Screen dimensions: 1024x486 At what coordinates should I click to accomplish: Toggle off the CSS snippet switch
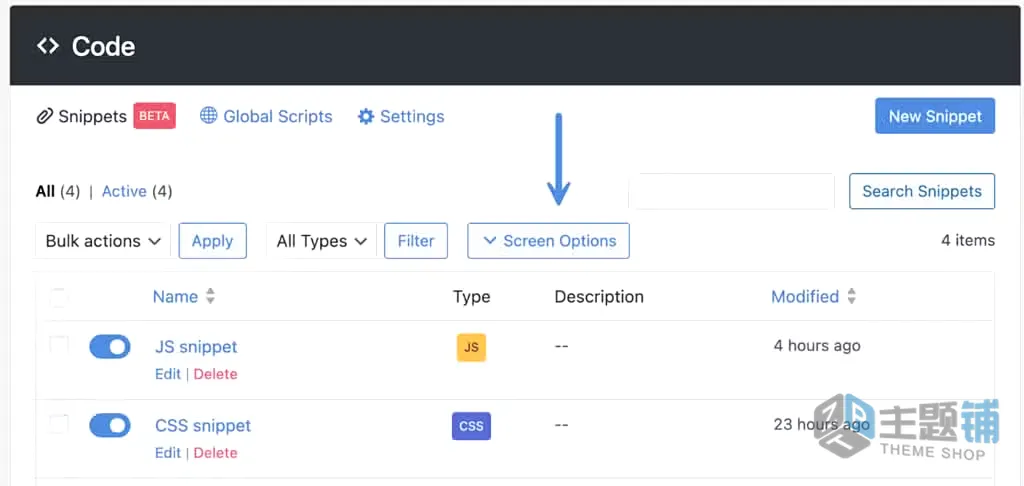(x=110, y=425)
